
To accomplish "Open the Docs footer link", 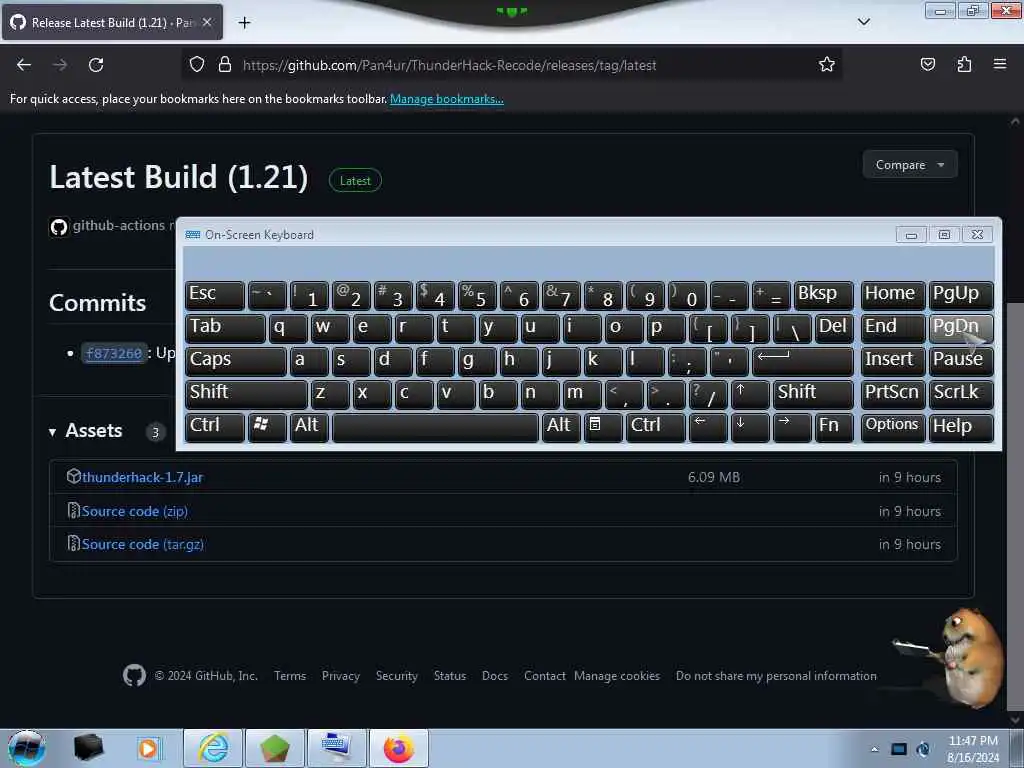I will [495, 676].
